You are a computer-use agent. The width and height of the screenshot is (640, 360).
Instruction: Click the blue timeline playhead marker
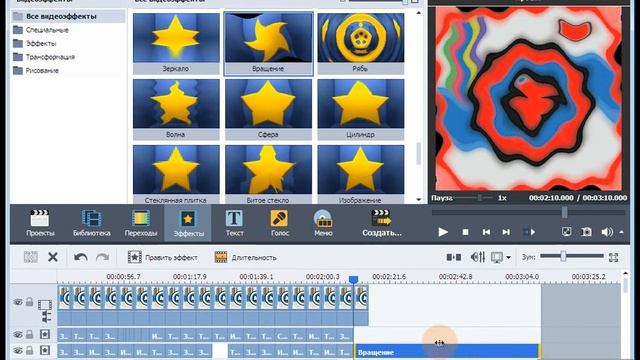(x=353, y=280)
